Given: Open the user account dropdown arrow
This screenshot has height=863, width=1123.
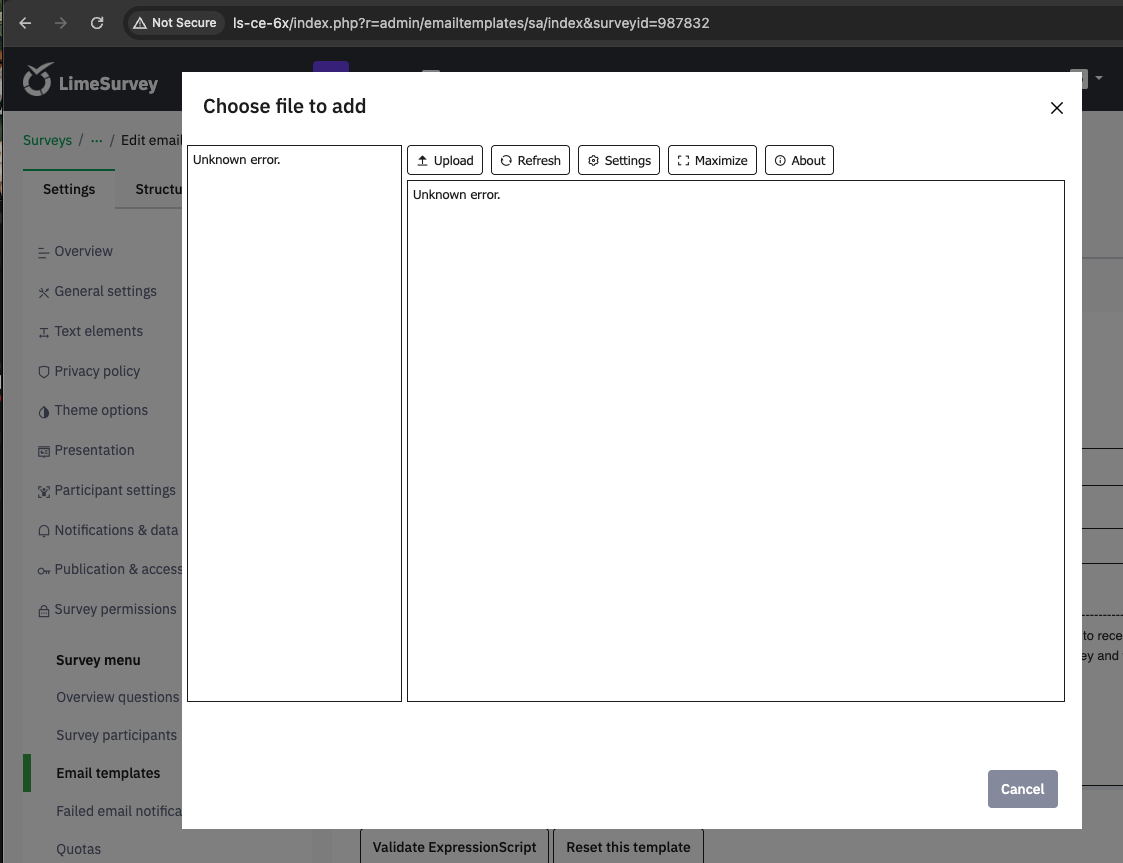Looking at the screenshot, I should [1099, 77].
